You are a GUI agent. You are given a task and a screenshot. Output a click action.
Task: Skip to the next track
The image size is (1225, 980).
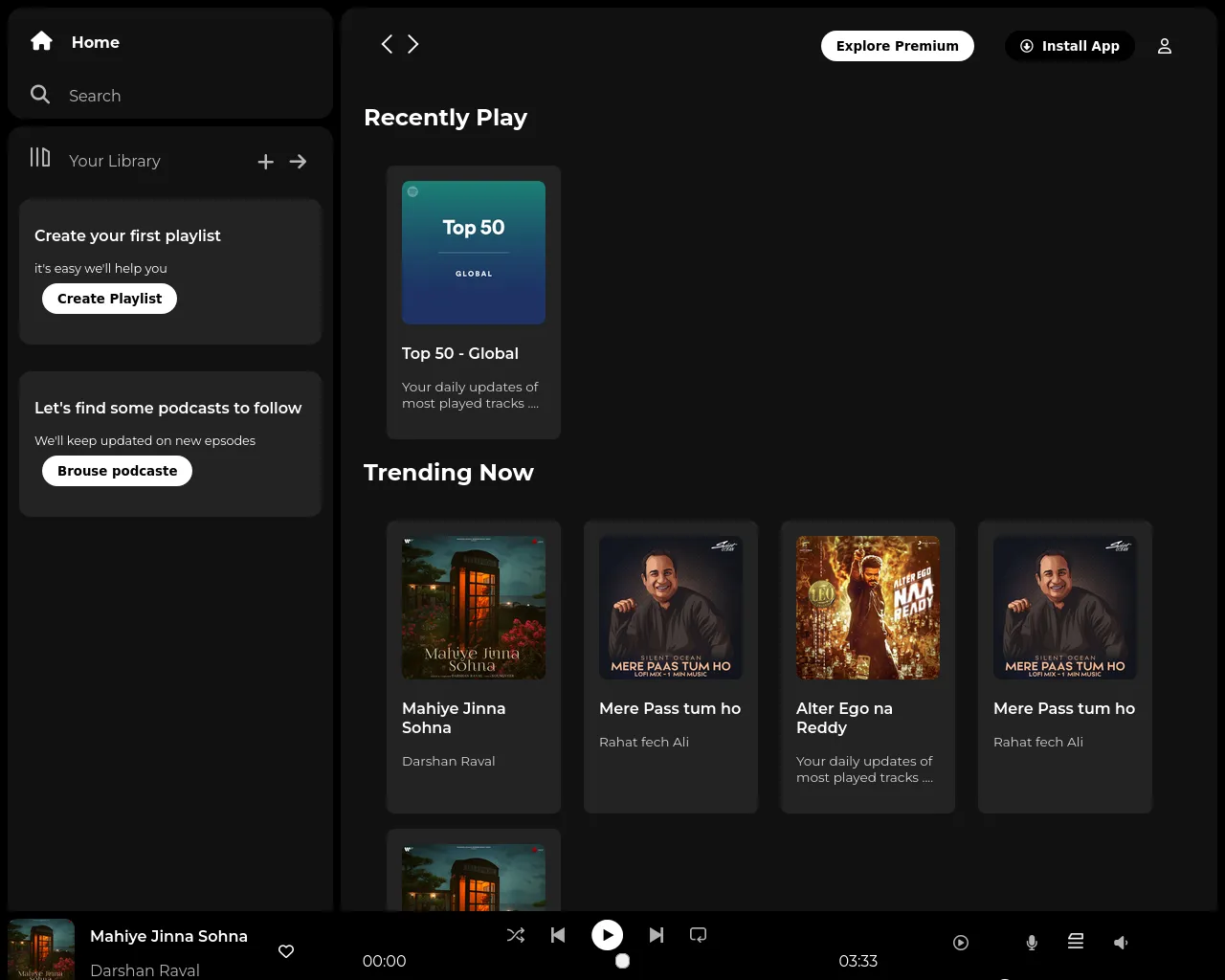coord(657,935)
